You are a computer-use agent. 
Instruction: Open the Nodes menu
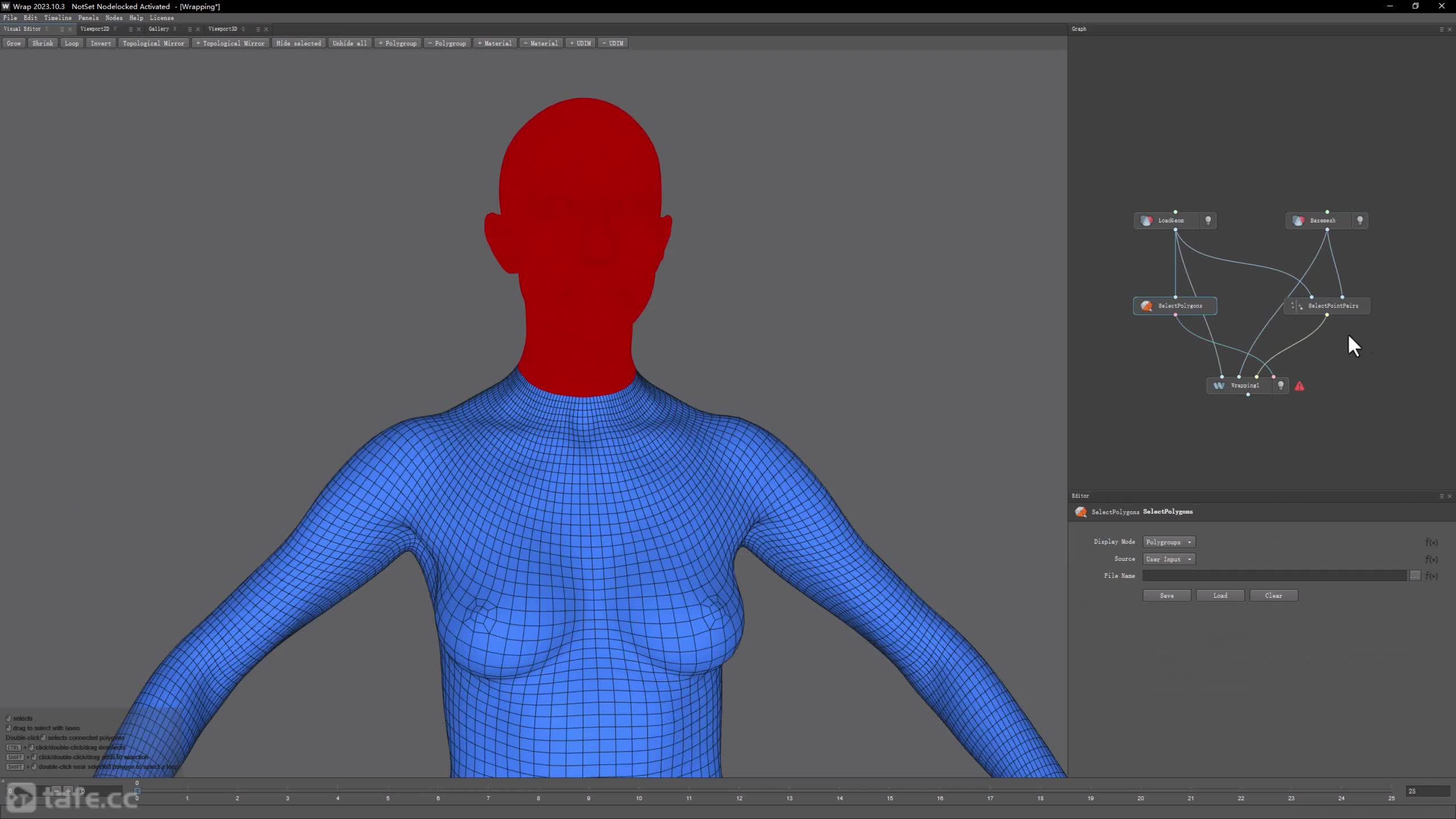(114, 18)
